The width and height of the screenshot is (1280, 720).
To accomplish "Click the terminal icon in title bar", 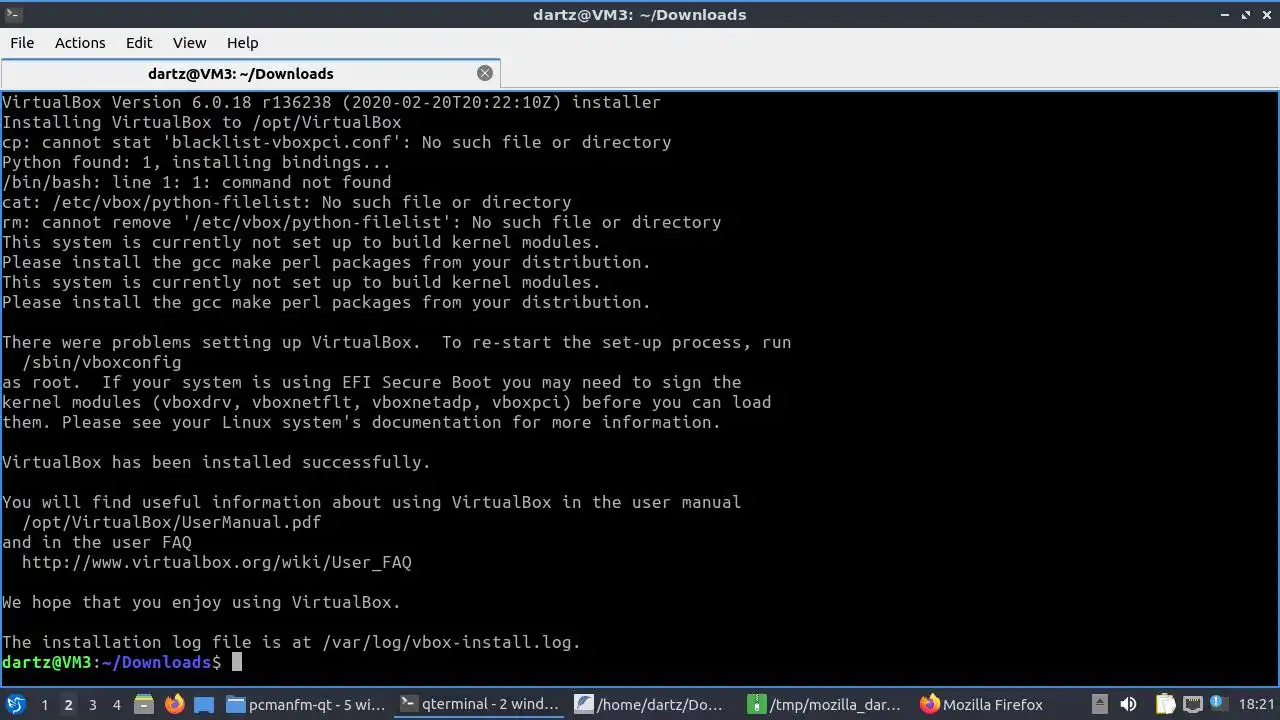I will 12,14.
